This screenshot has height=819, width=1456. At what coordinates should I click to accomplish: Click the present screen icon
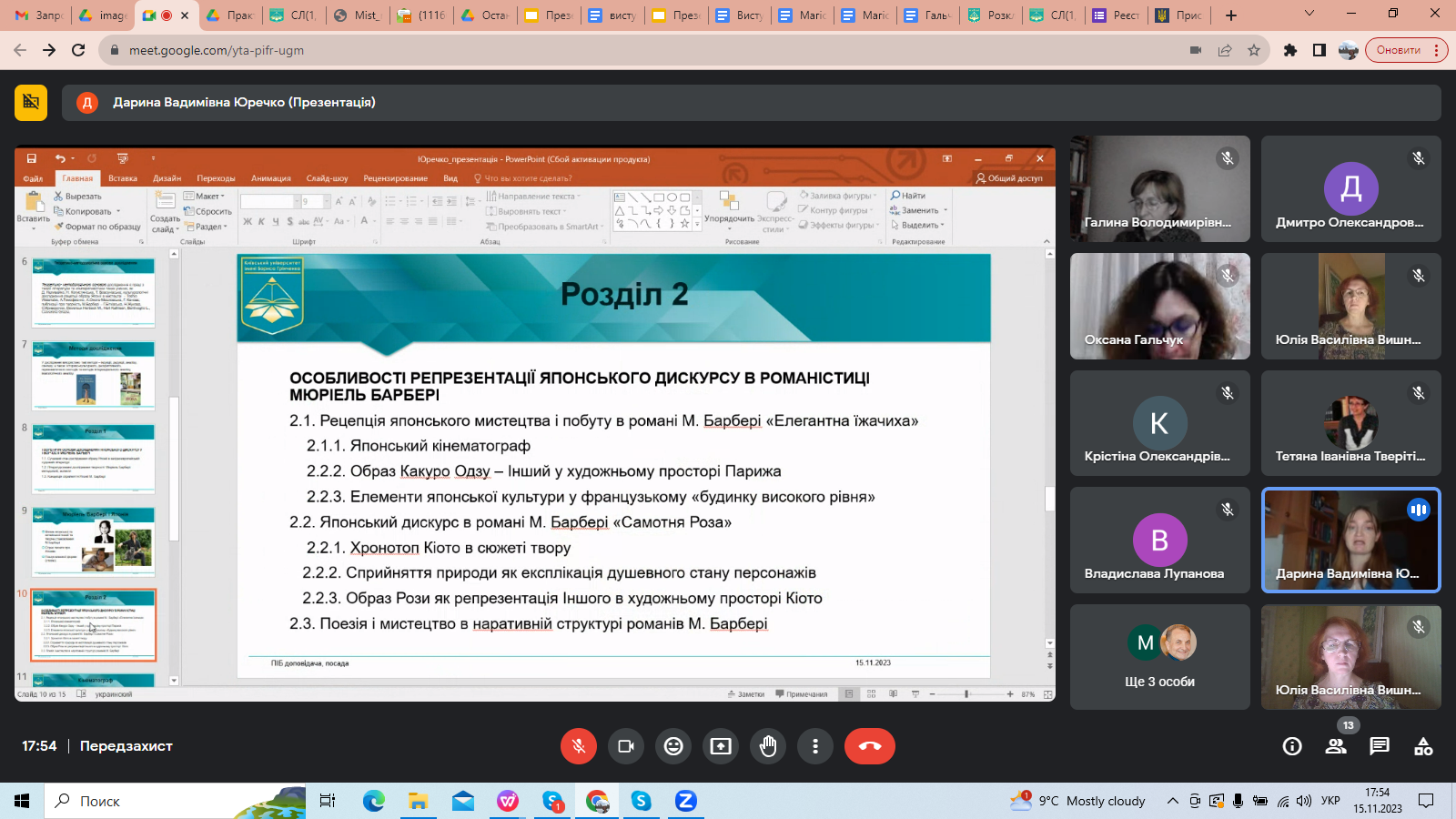pyautogui.click(x=721, y=746)
